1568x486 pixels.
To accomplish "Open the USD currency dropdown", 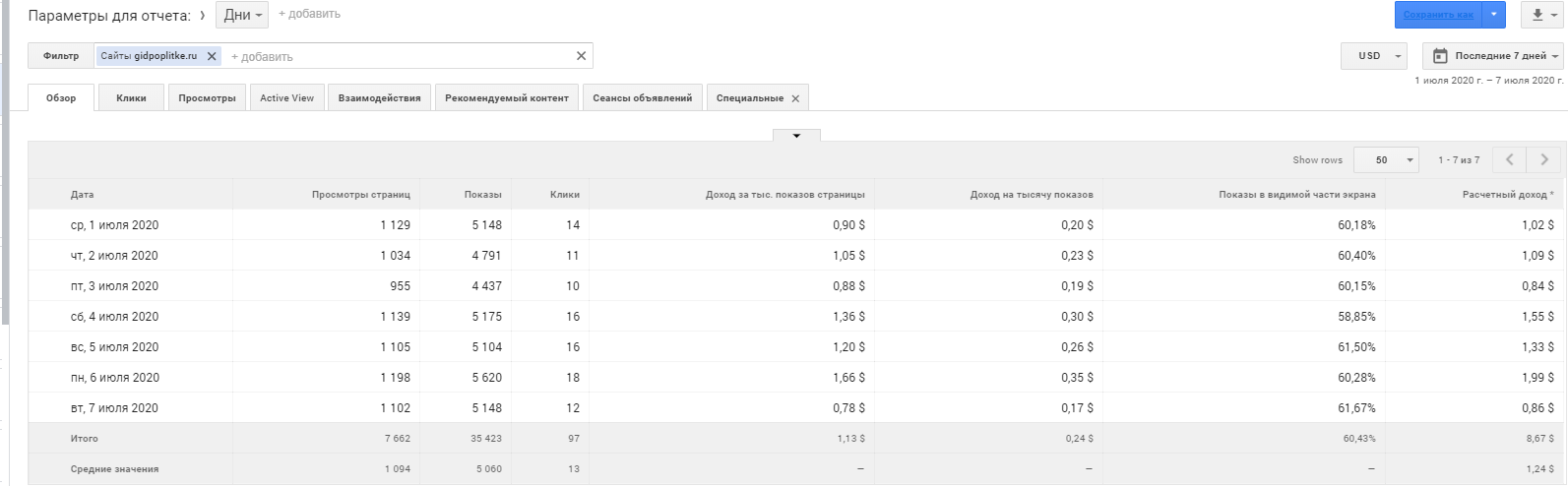I will point(1374,56).
